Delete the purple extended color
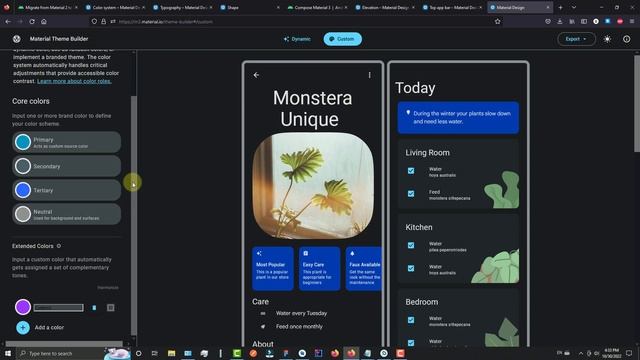This screenshot has height=360, width=640. pos(94,308)
